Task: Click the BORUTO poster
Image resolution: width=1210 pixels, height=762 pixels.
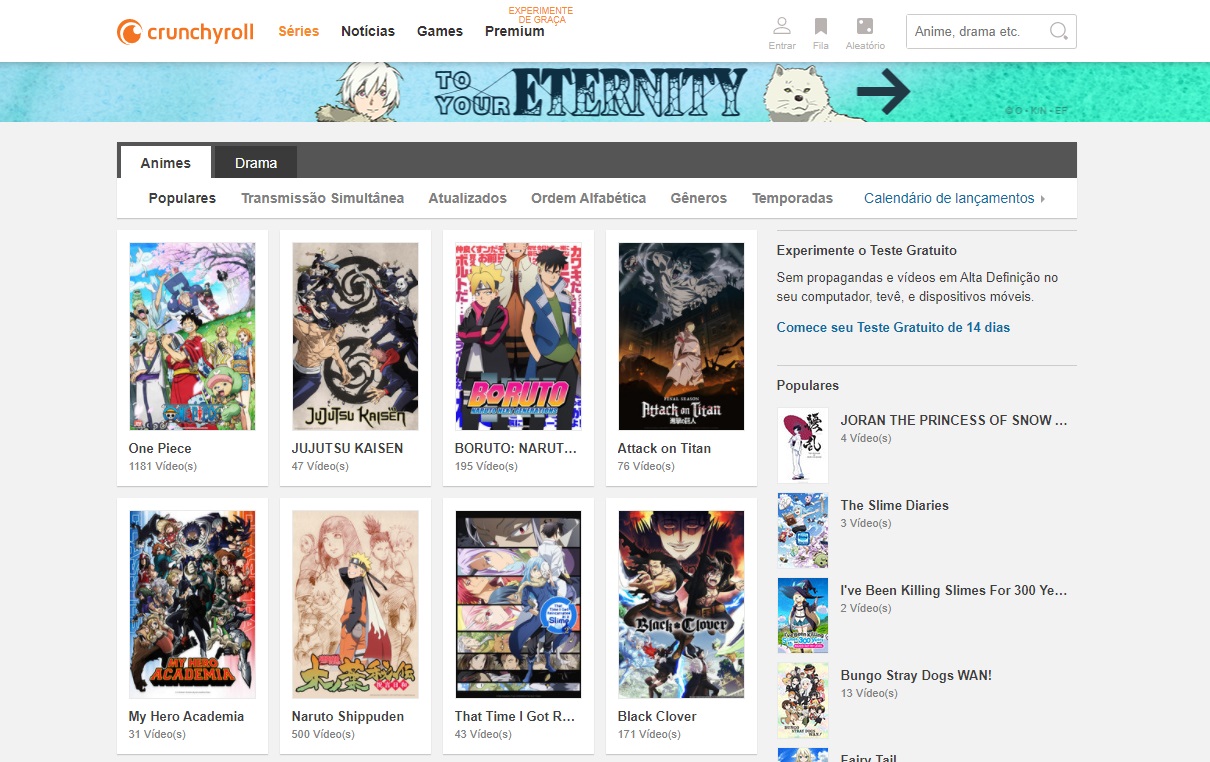Action: (518, 336)
